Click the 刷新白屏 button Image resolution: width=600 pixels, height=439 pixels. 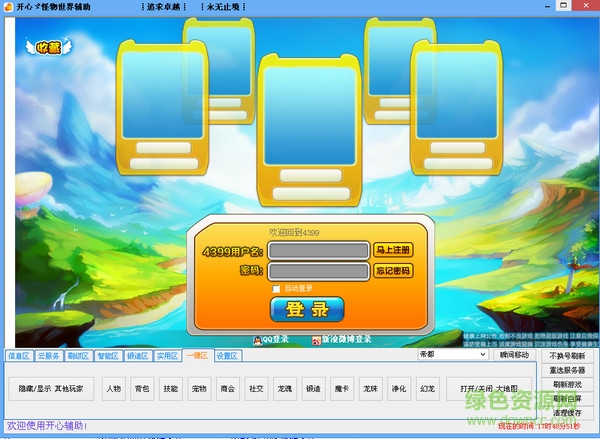(567, 398)
